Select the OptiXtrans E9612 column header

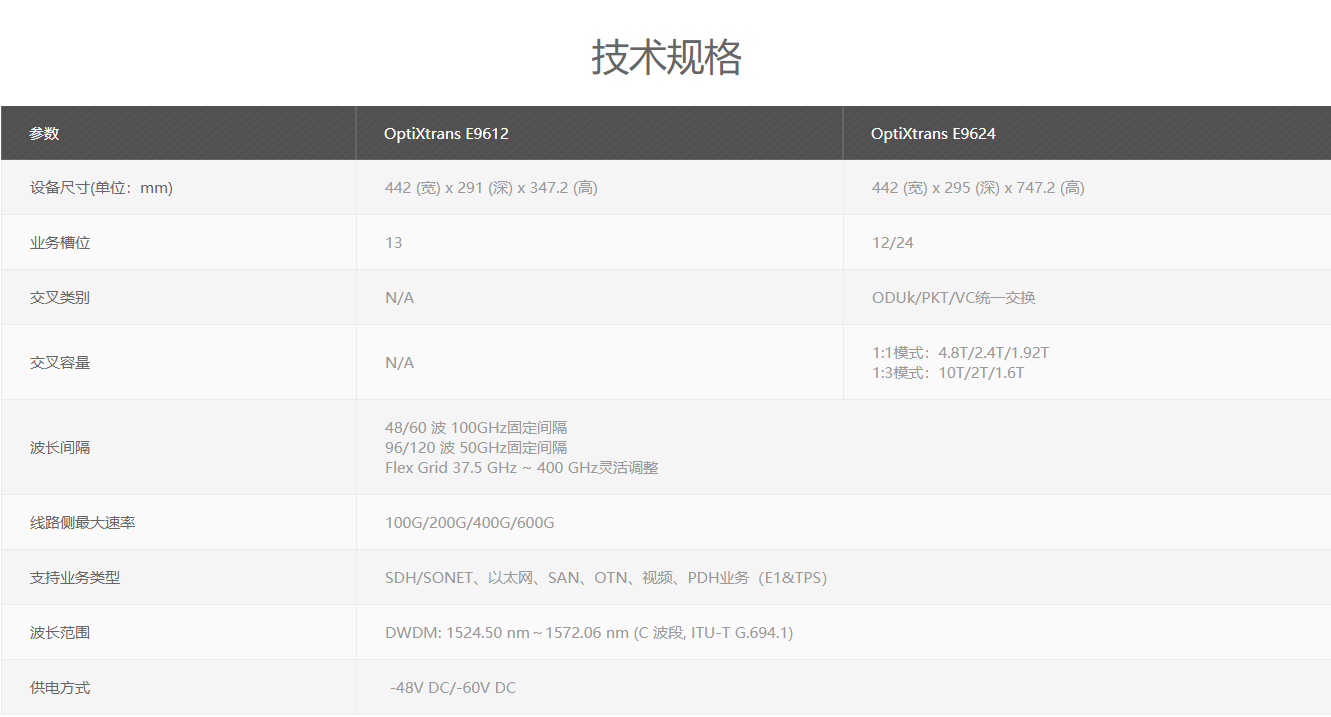[x=446, y=133]
